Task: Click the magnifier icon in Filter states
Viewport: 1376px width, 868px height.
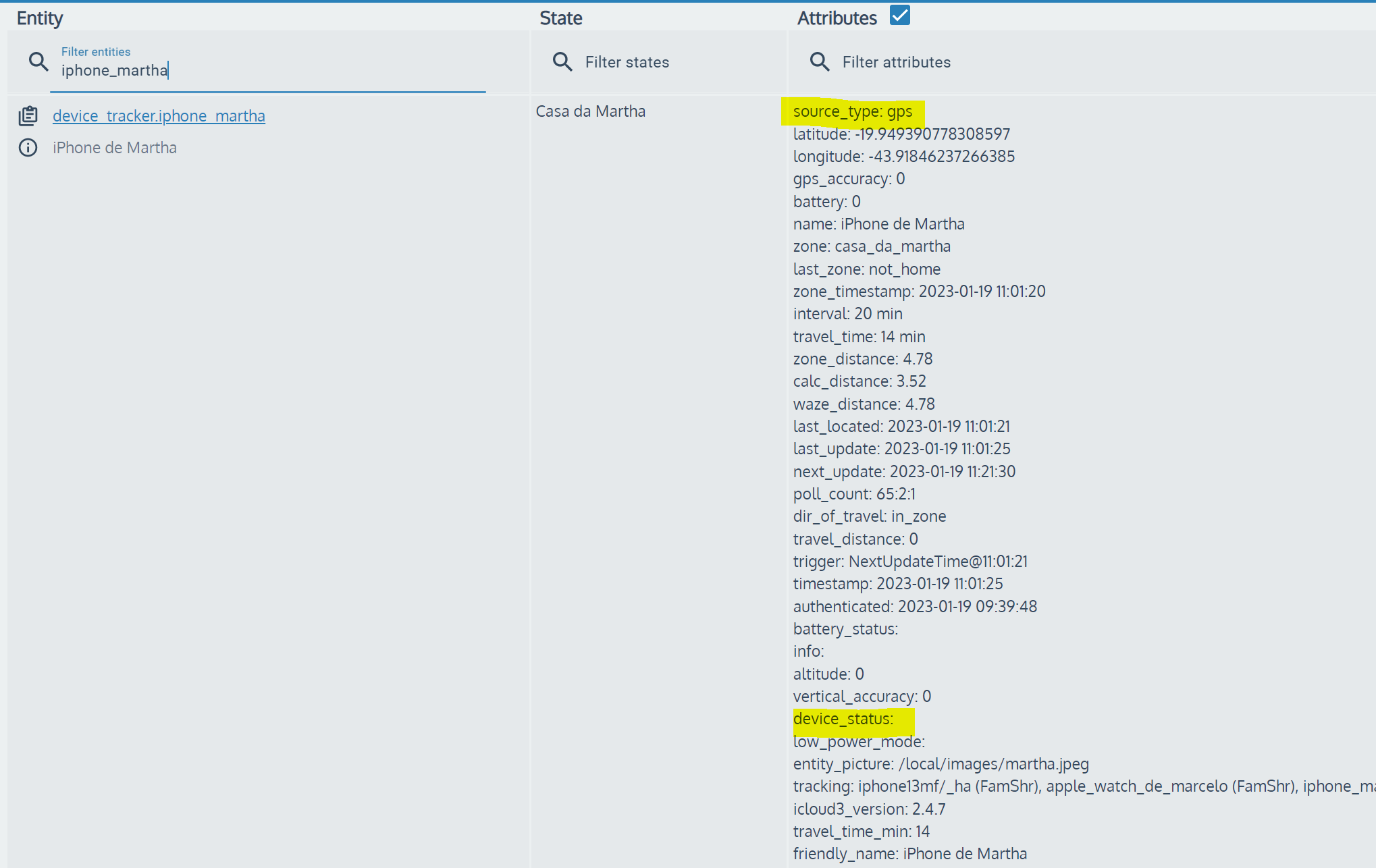Action: [x=562, y=61]
